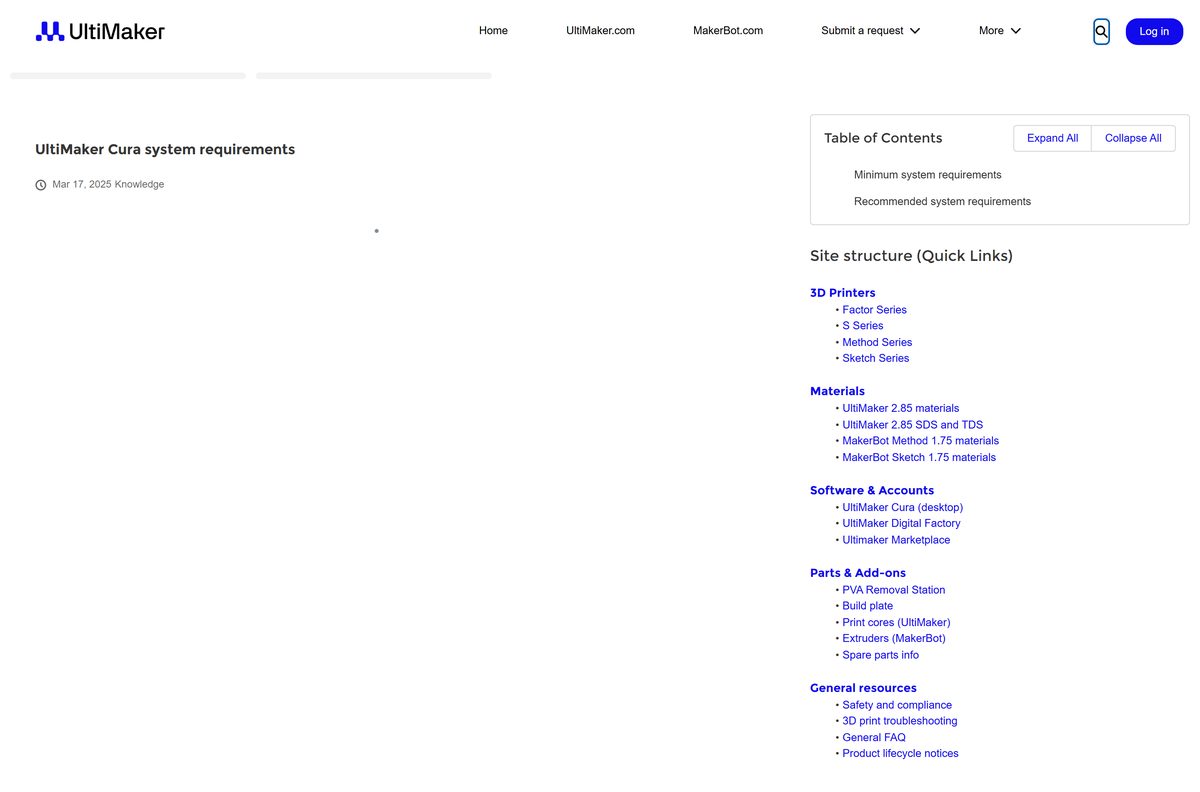This screenshot has height=792, width=1200.
Task: Open S Series link
Action: pyautogui.click(x=862, y=326)
